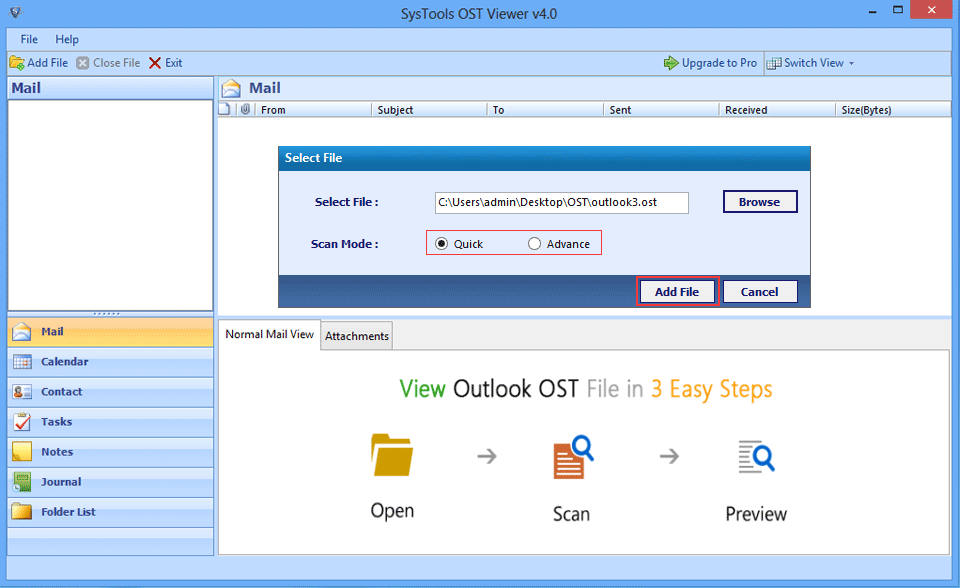
Task: Click the Mail envelope icon in list header
Action: click(x=231, y=89)
